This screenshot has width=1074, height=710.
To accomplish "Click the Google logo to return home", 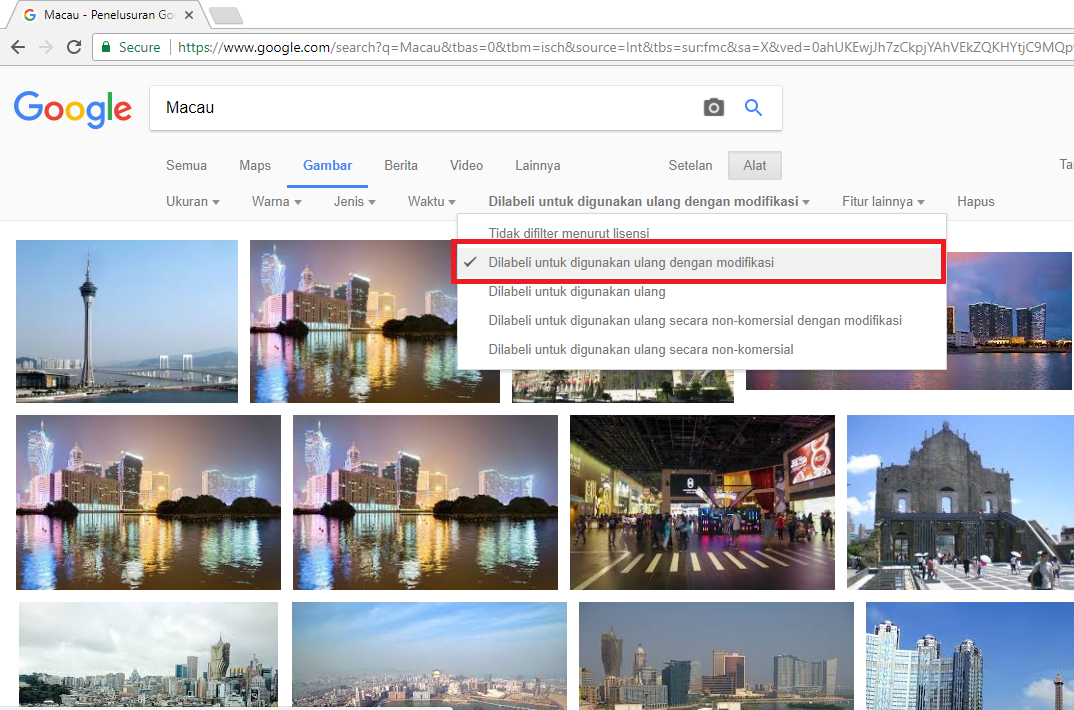I will (x=72, y=110).
